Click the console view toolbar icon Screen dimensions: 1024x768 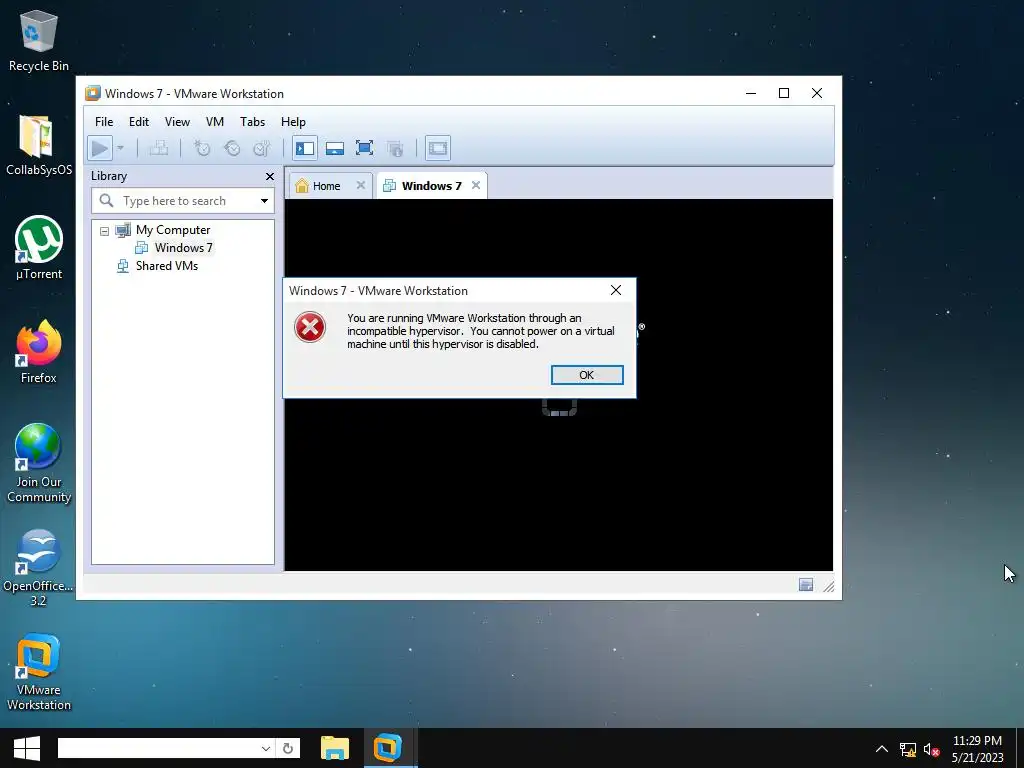pyautogui.click(x=438, y=148)
